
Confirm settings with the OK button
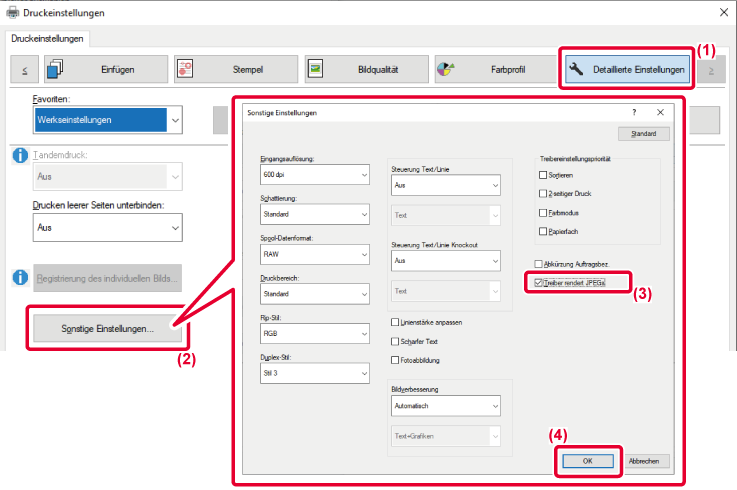pyautogui.click(x=588, y=461)
